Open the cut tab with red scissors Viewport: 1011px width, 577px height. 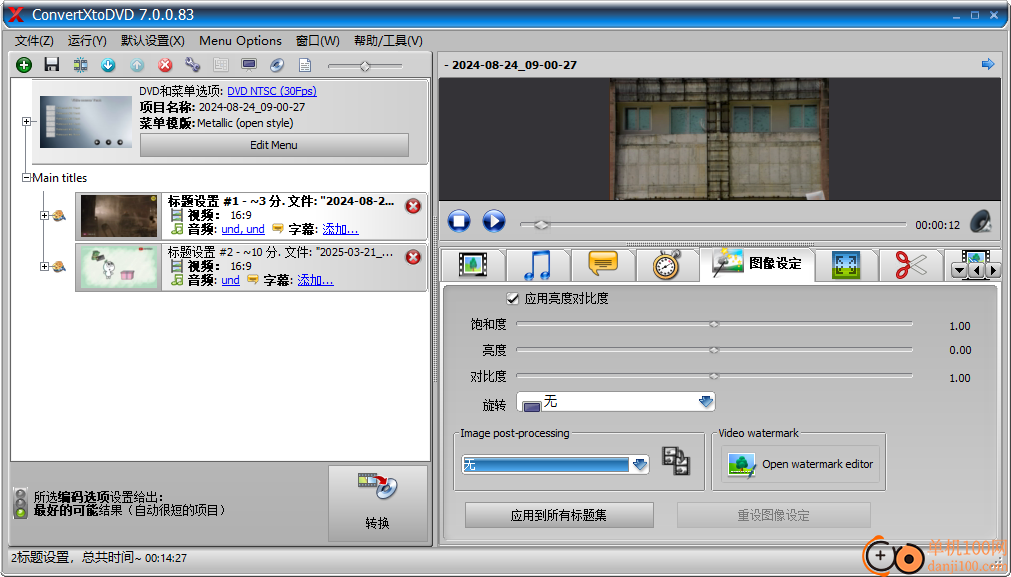[x=910, y=264]
